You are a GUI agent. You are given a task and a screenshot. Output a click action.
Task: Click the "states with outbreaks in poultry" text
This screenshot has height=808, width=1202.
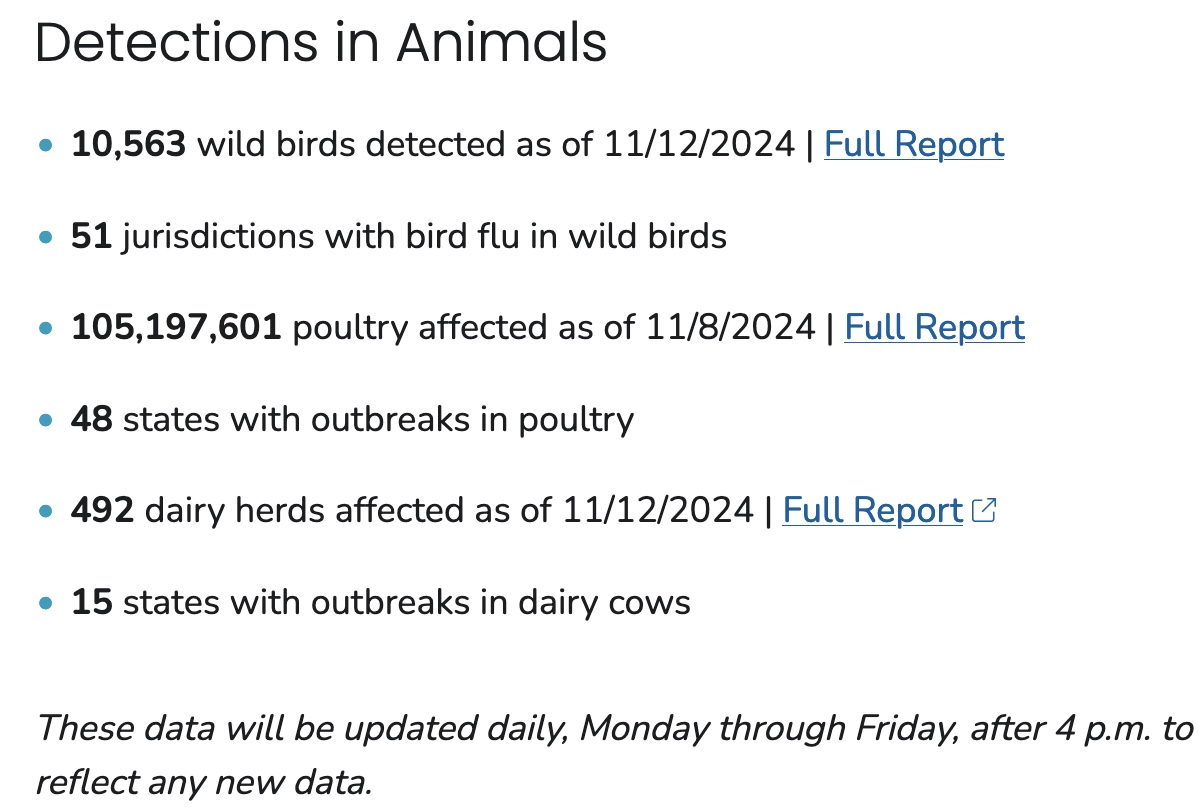378,420
